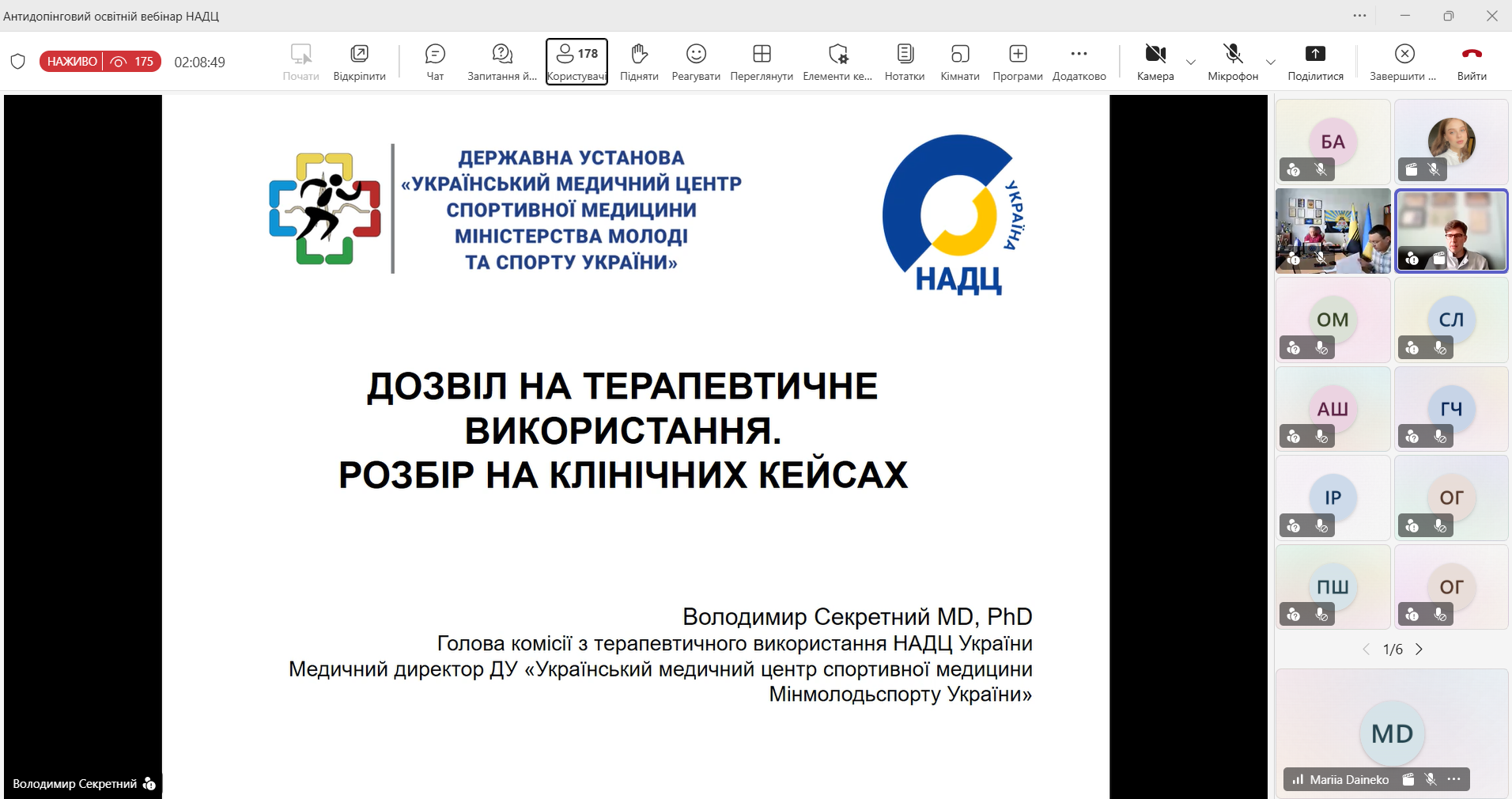This screenshot has height=799, width=1512.
Task: Select the ОМ participant tile
Action: tap(1333, 320)
